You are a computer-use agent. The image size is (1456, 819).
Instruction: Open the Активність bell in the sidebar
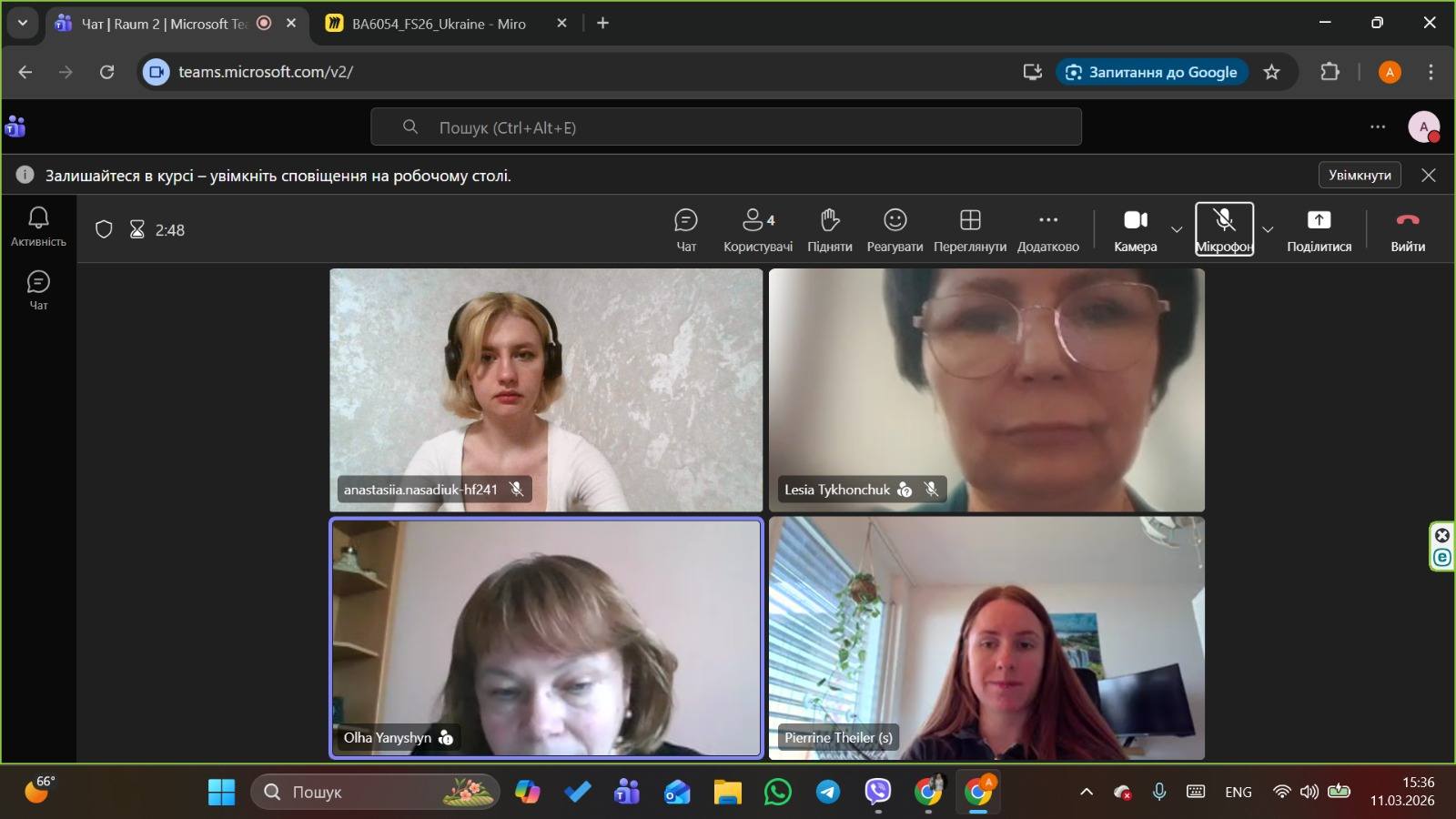coord(38,226)
